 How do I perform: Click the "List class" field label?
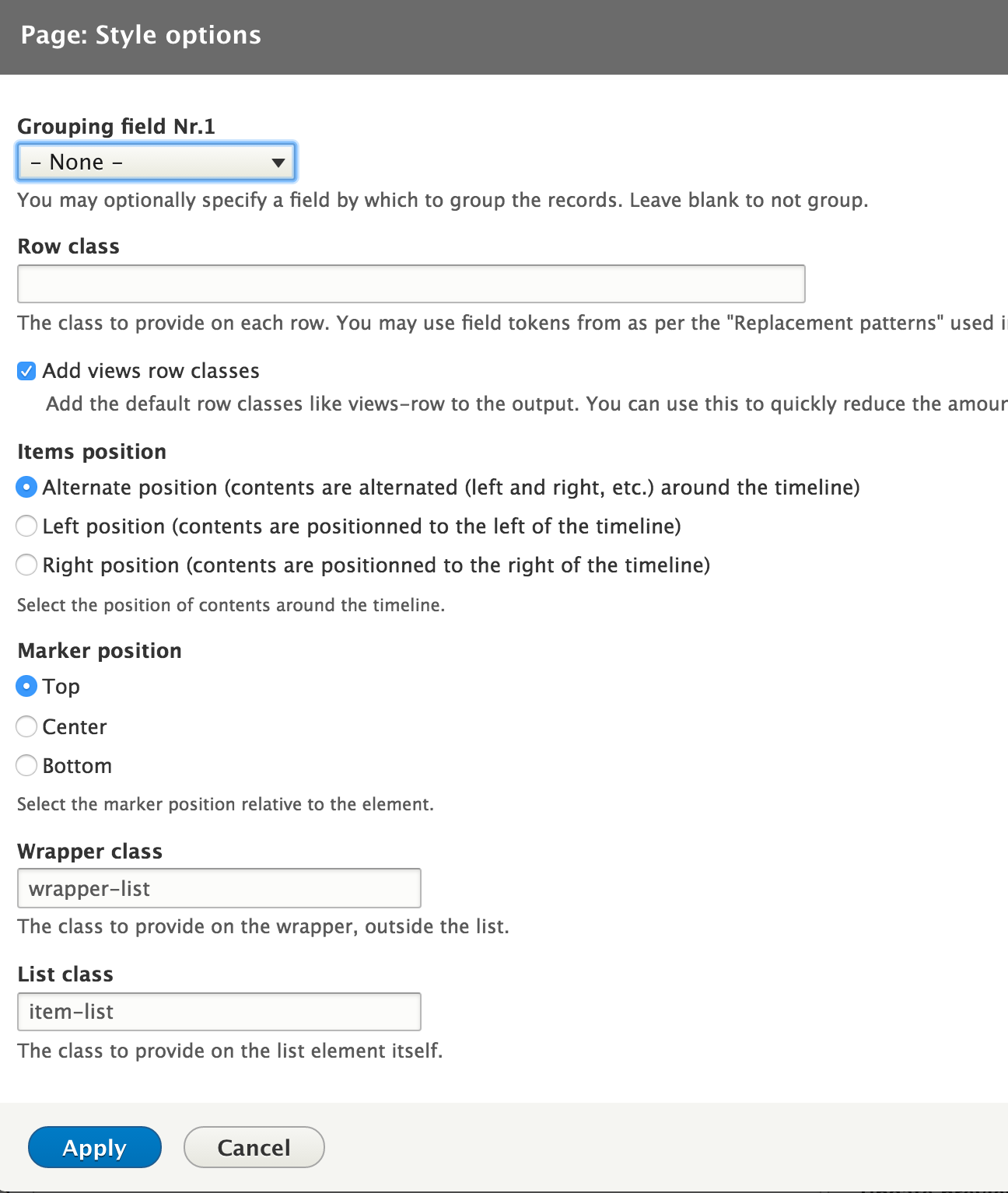pos(65,974)
